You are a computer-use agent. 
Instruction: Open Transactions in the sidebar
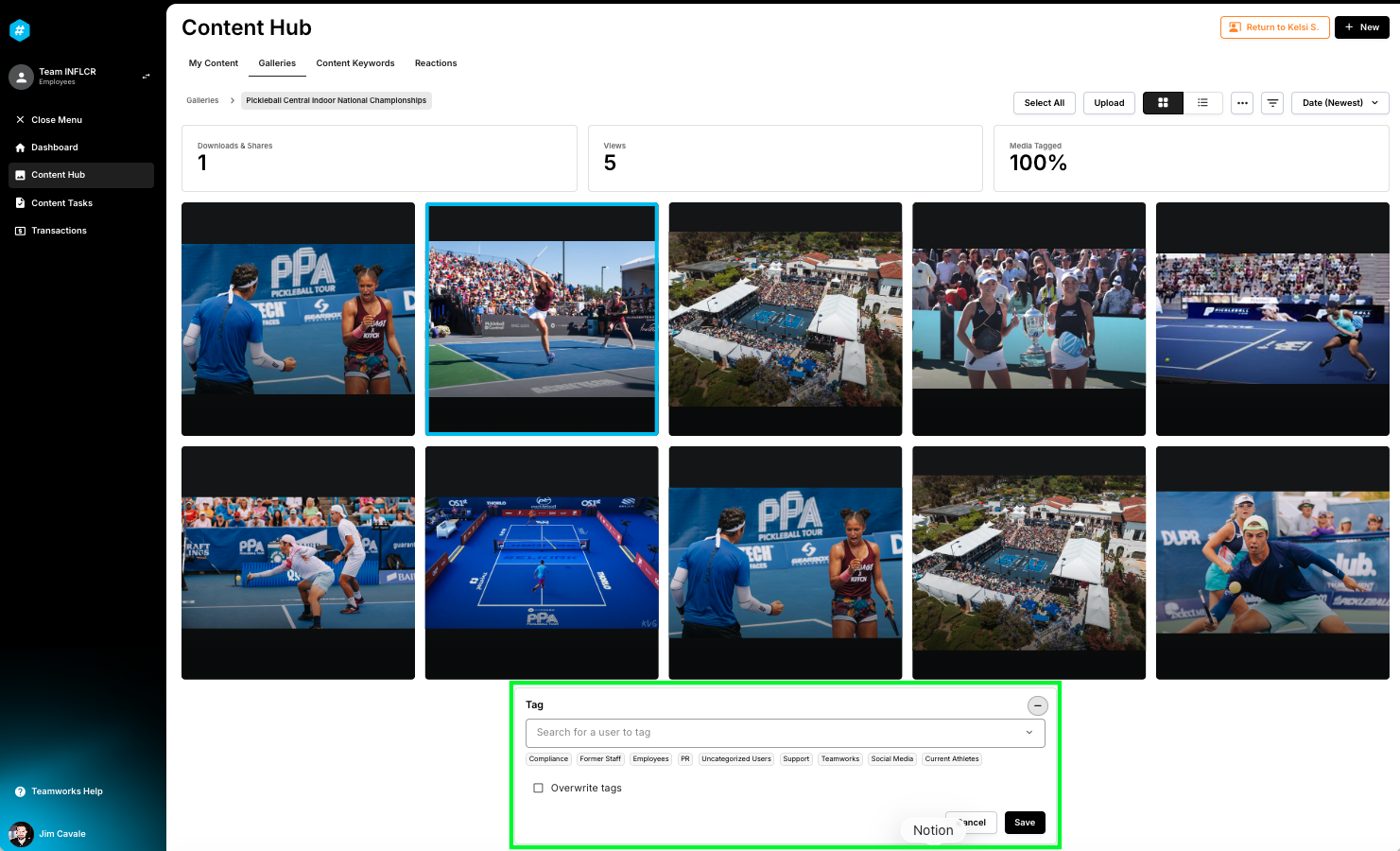[81, 231]
